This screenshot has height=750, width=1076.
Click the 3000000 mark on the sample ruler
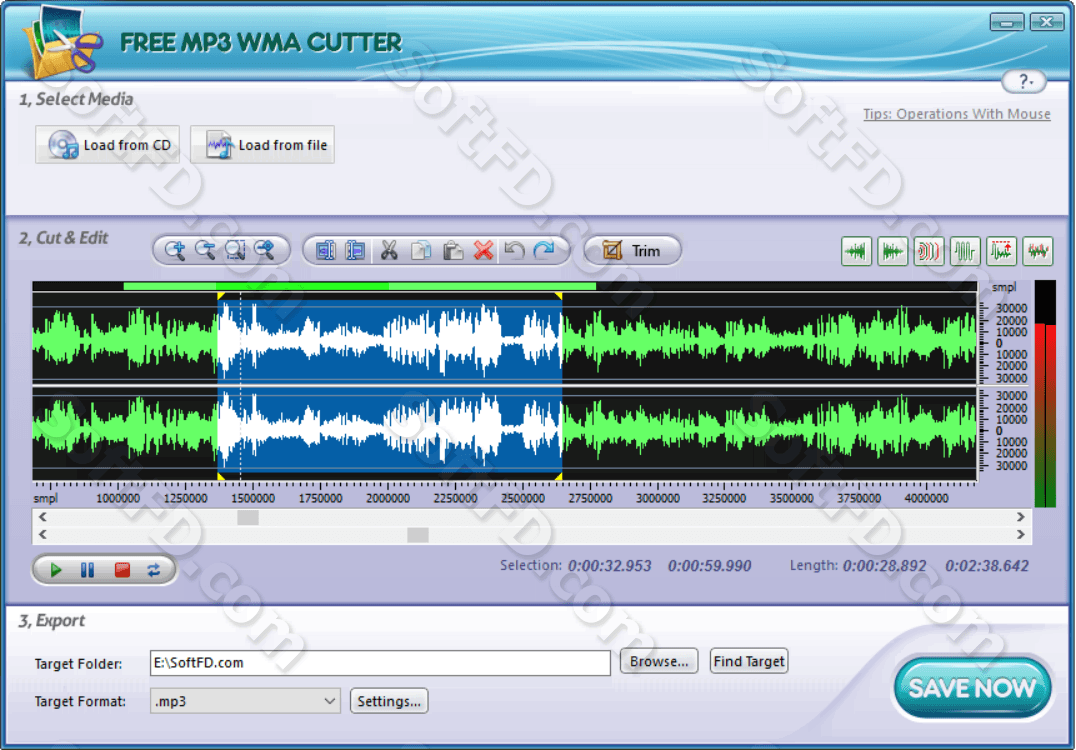[657, 498]
